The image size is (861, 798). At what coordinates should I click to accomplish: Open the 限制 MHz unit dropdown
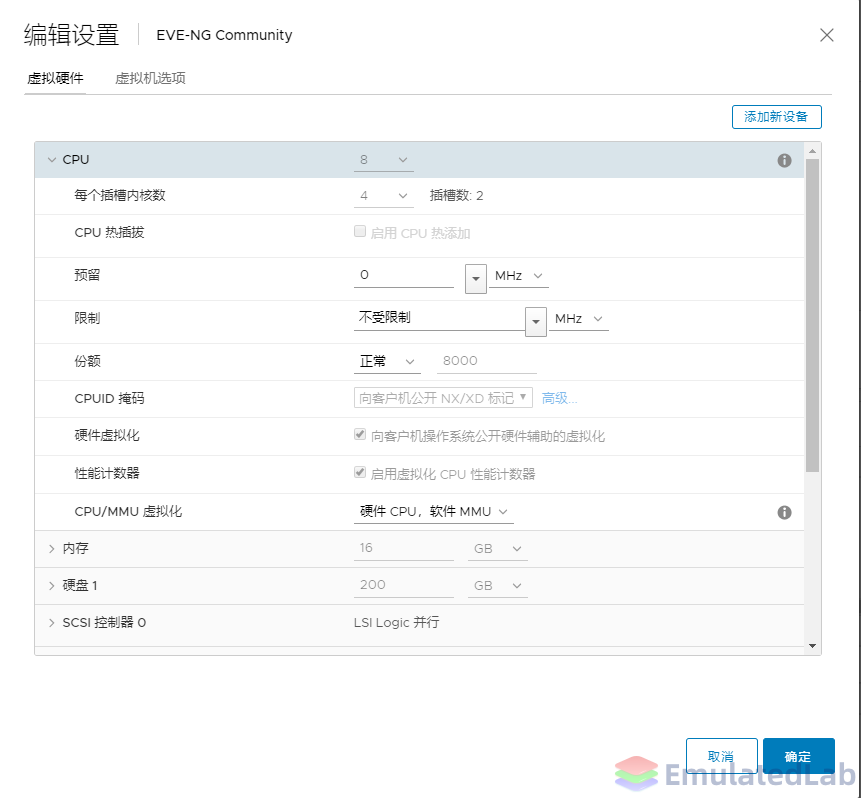click(579, 319)
